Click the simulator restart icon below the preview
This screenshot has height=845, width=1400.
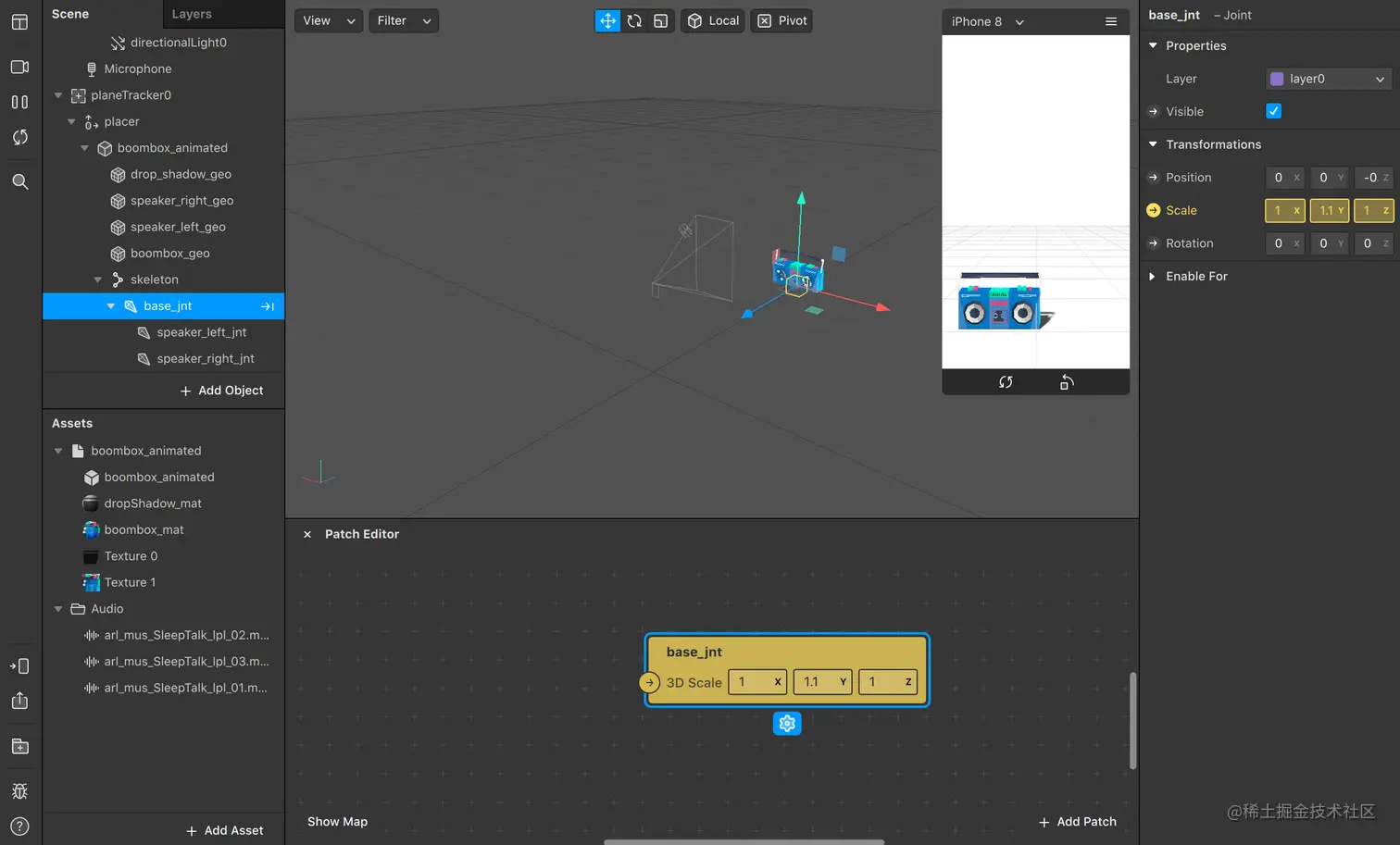[x=1006, y=382]
